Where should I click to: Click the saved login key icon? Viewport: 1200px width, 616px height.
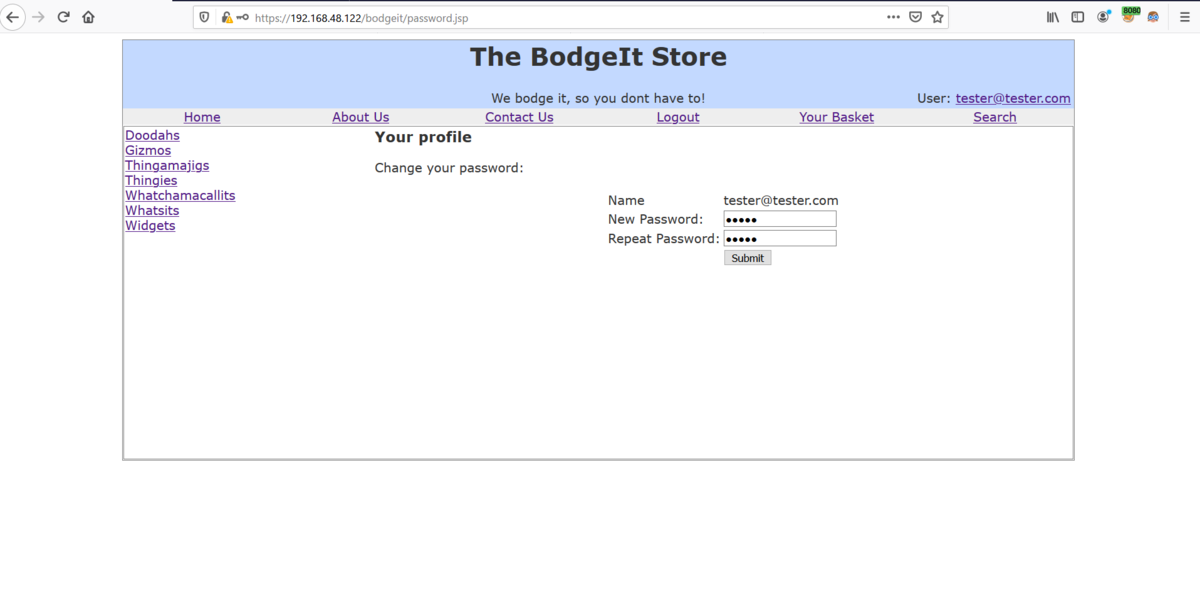(x=242, y=17)
